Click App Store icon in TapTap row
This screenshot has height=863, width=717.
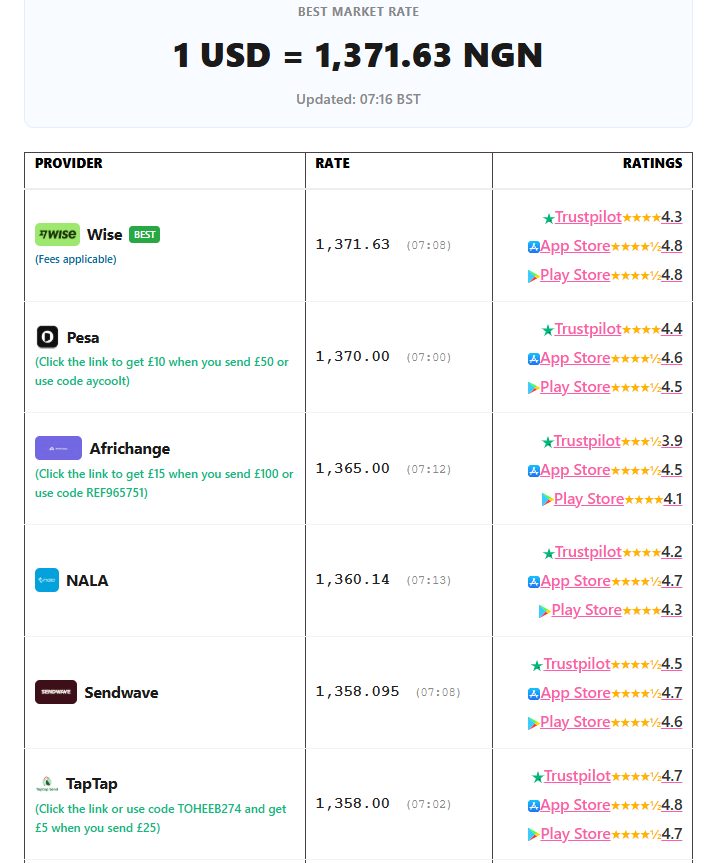click(533, 806)
